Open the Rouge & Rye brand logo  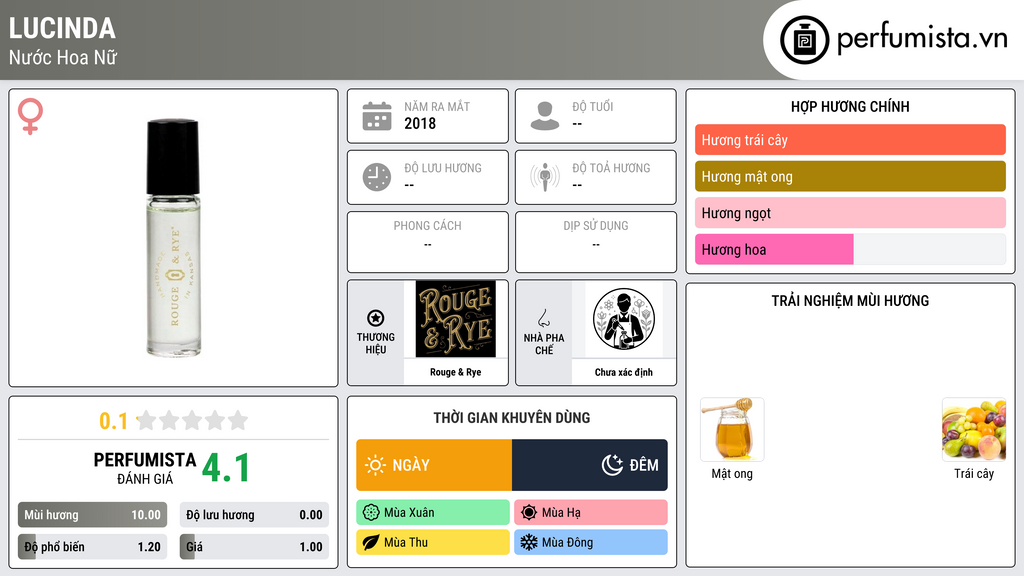(x=456, y=319)
